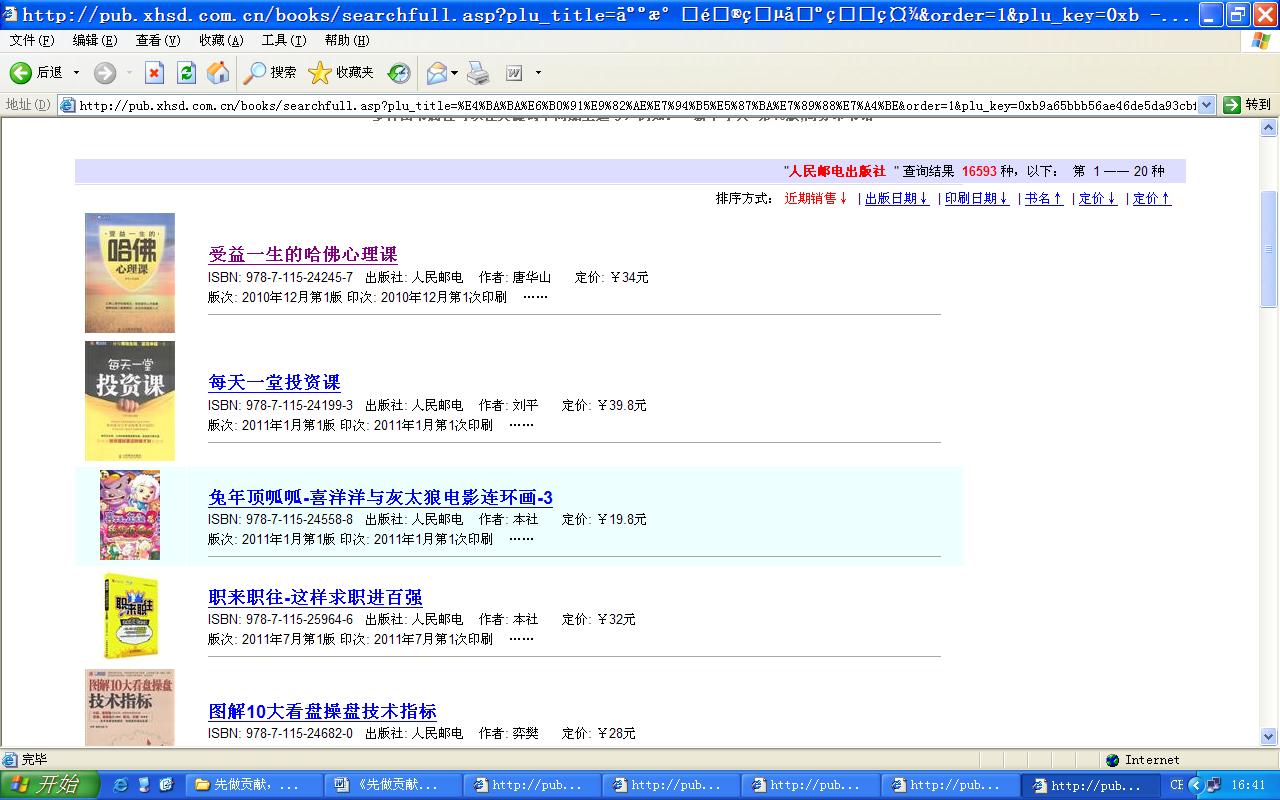Sort by 定价↓ descending
This screenshot has height=800, width=1280.
(x=1098, y=199)
